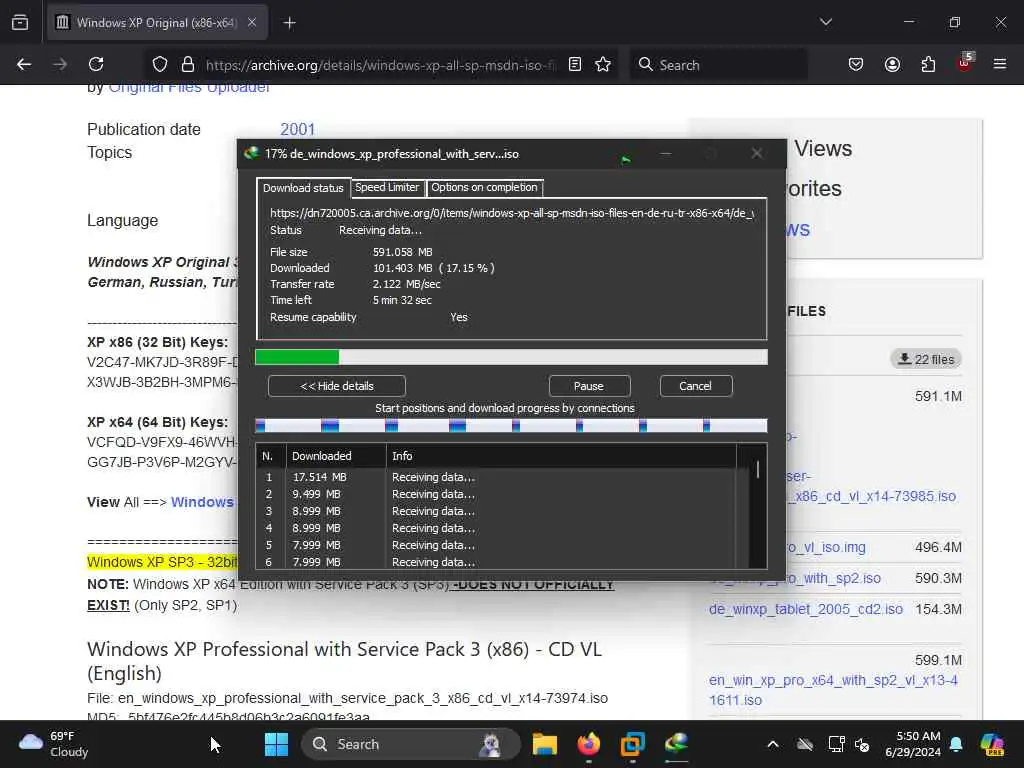
Task: Open the de_winxp_tablet_2005_cd2.iso link
Action: (806, 609)
